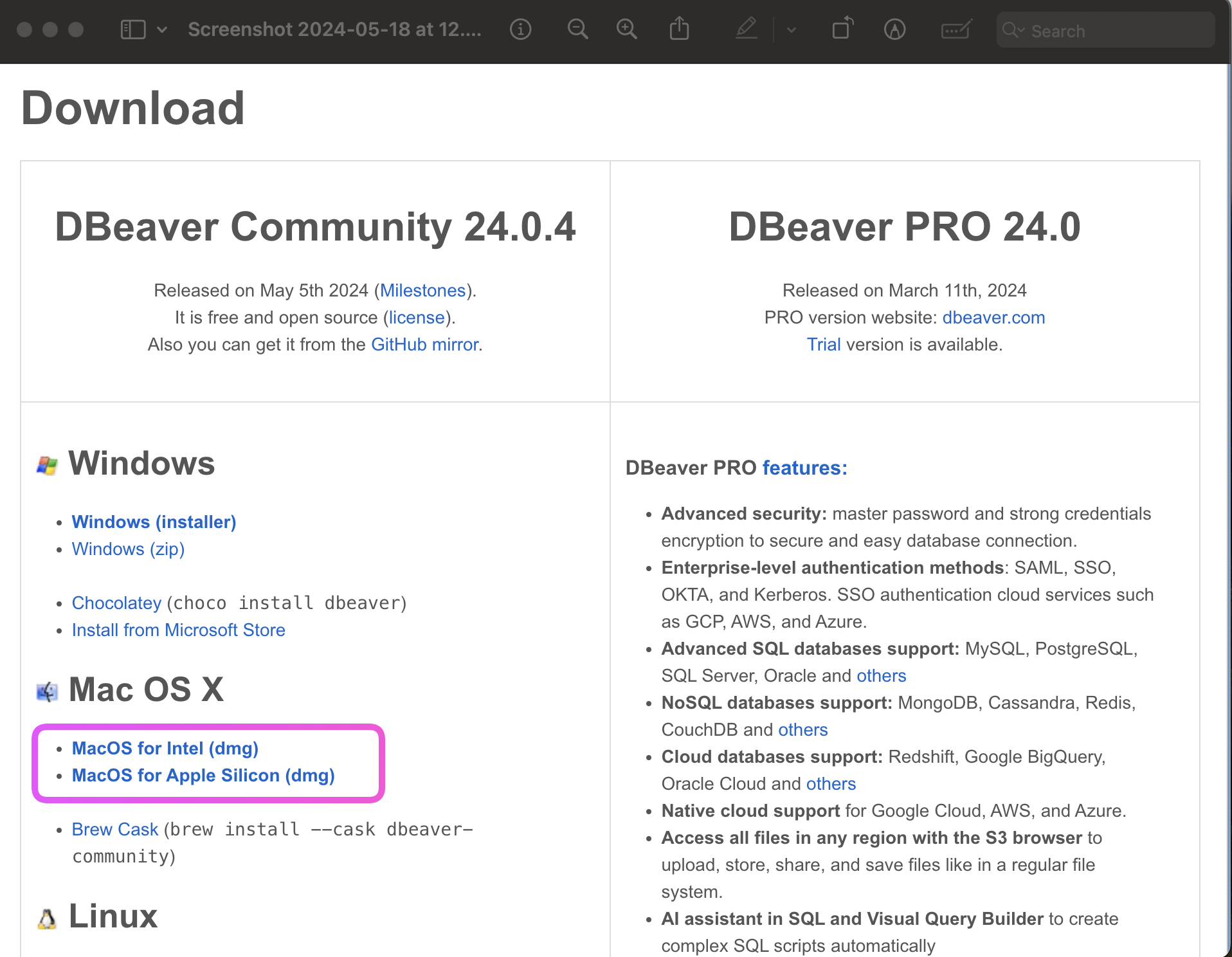
Task: Open the Milestones link
Action: point(422,290)
